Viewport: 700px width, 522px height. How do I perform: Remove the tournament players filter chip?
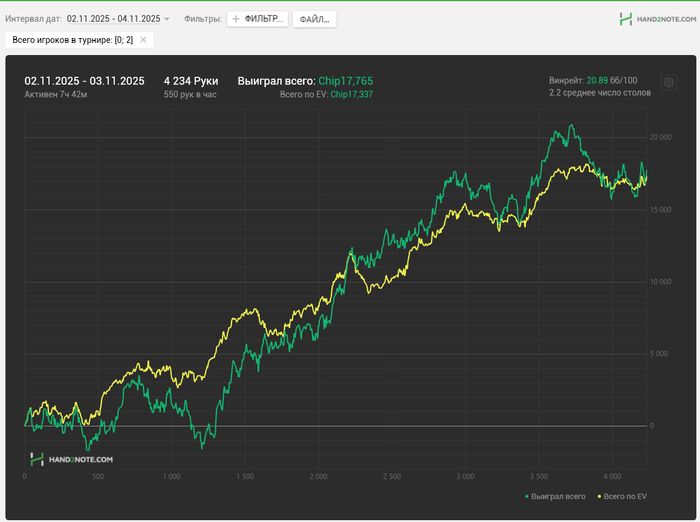click(143, 40)
